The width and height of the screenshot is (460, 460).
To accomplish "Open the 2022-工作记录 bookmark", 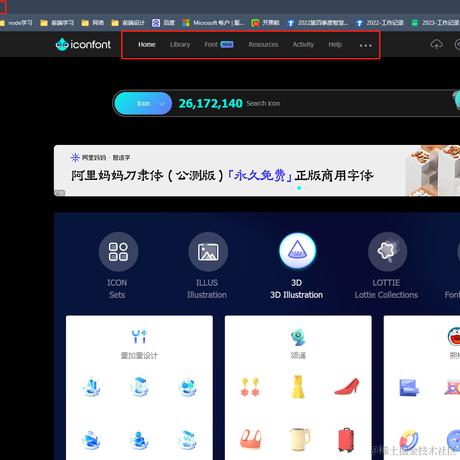I will [380, 23].
